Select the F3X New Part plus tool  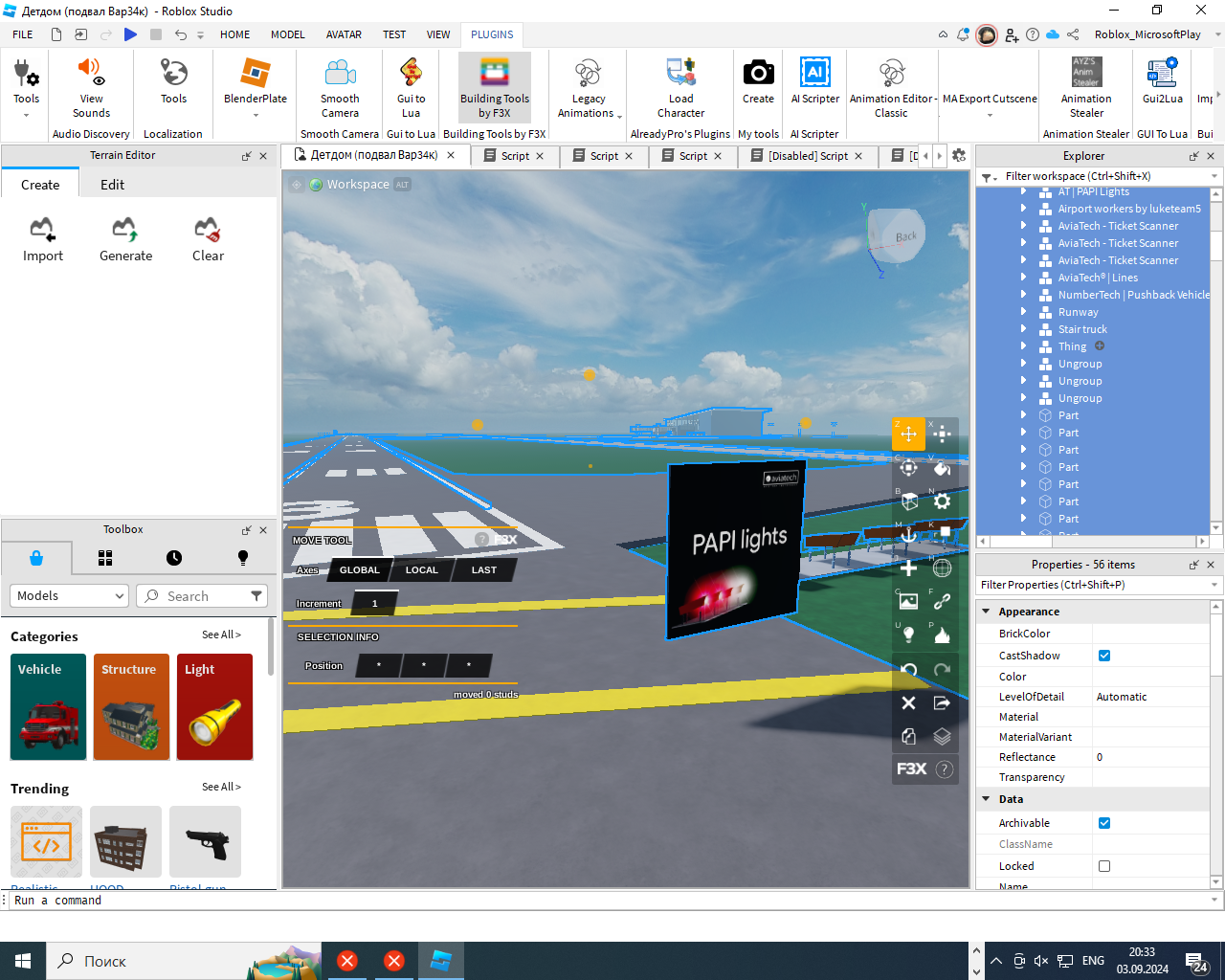tap(908, 568)
